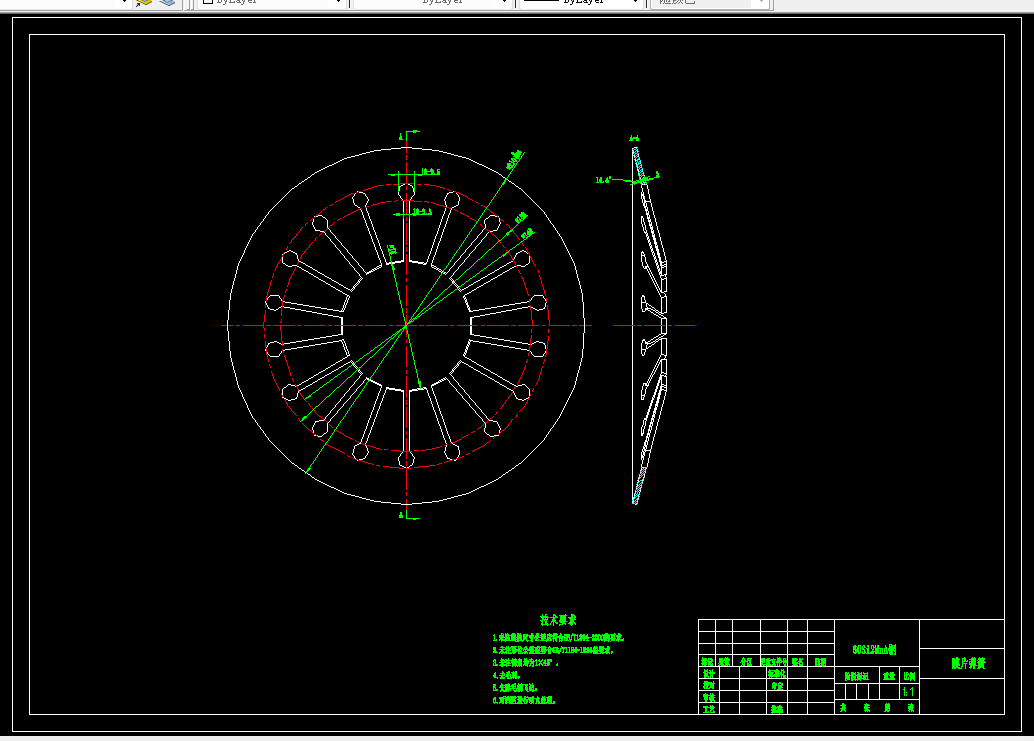This screenshot has height=741, width=1034.
Task: Click the 膜片弹簧 title block cell
Action: coord(967,663)
